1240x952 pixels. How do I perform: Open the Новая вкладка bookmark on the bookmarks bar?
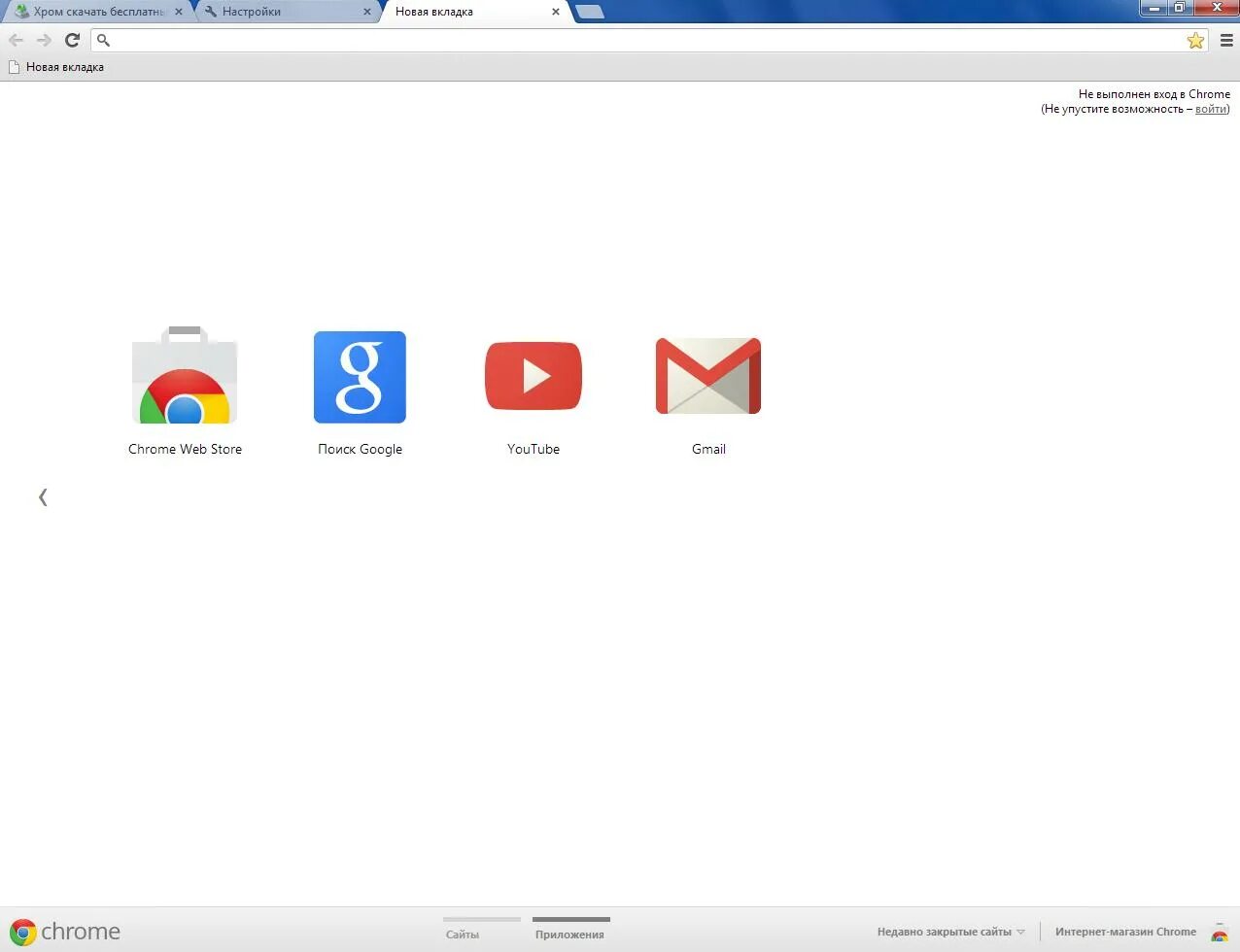[56, 66]
